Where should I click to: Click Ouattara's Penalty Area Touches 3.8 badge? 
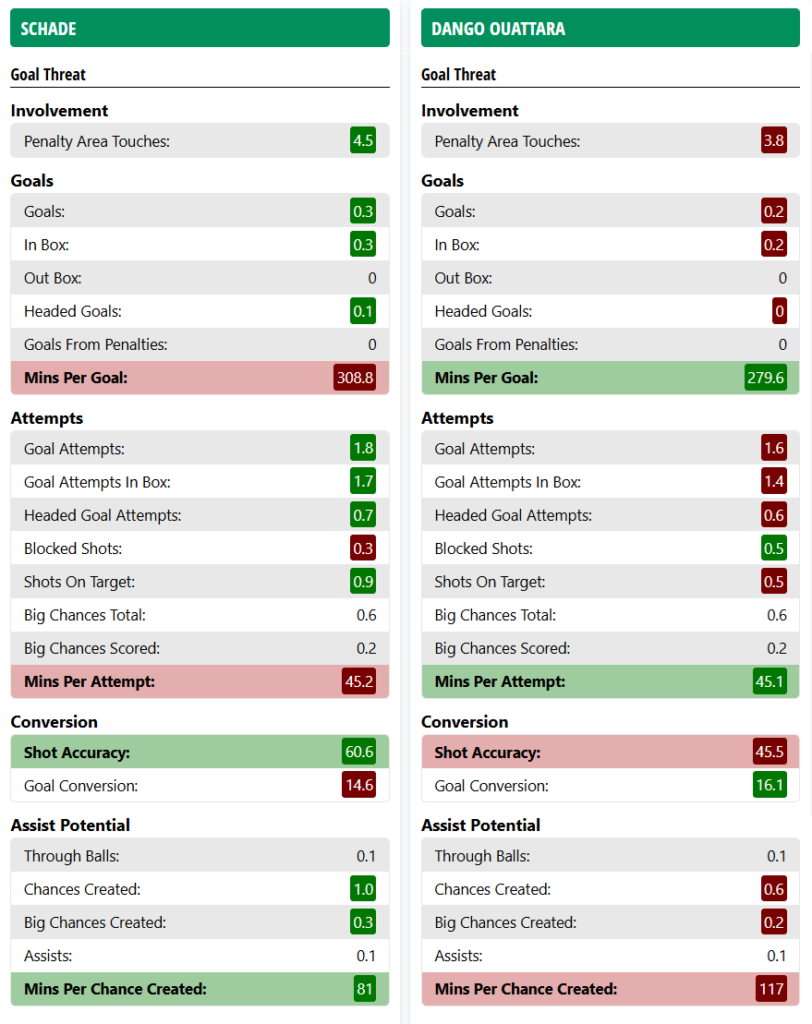point(773,141)
